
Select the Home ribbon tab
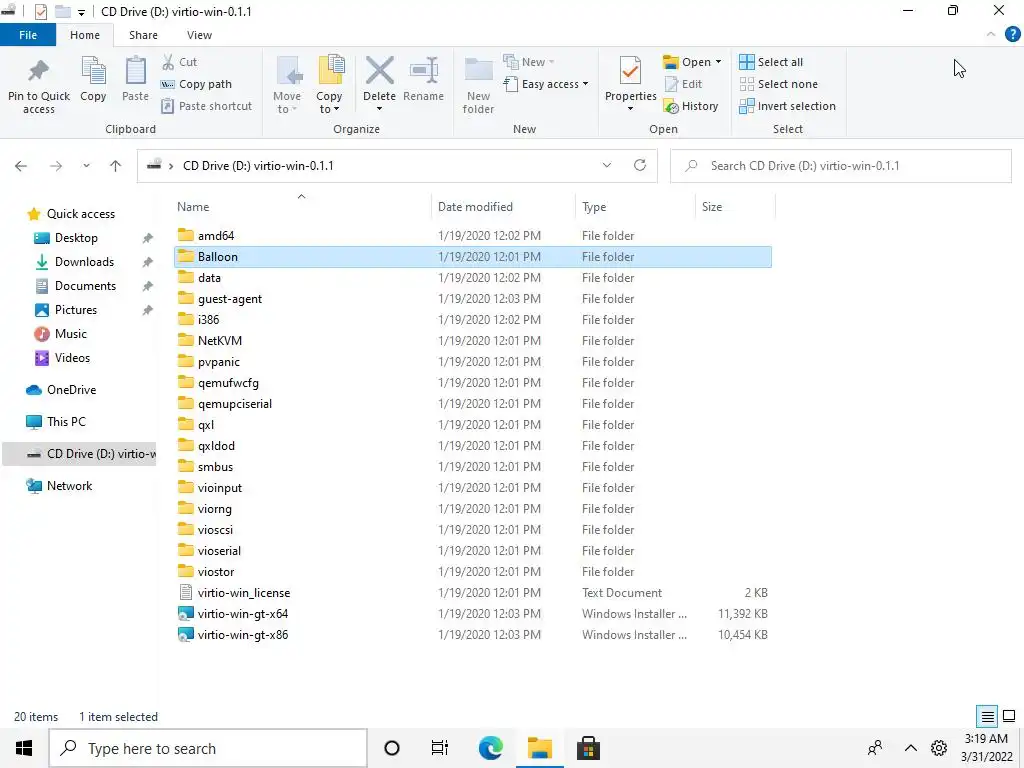tap(85, 35)
